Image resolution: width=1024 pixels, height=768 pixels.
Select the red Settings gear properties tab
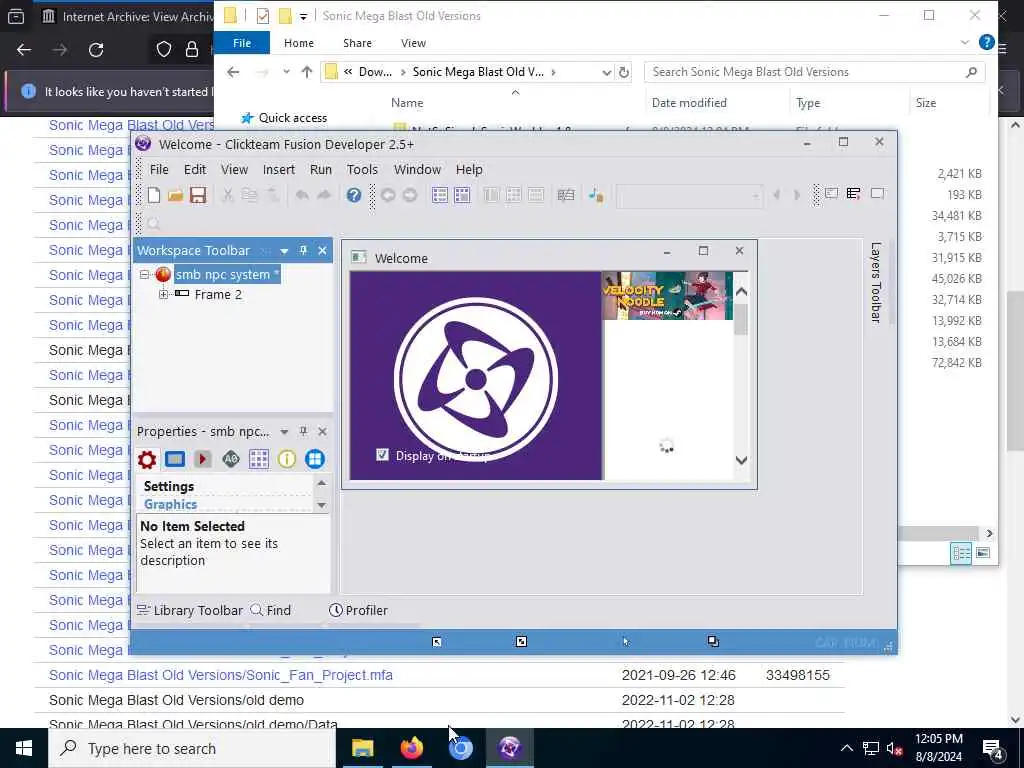click(147, 460)
